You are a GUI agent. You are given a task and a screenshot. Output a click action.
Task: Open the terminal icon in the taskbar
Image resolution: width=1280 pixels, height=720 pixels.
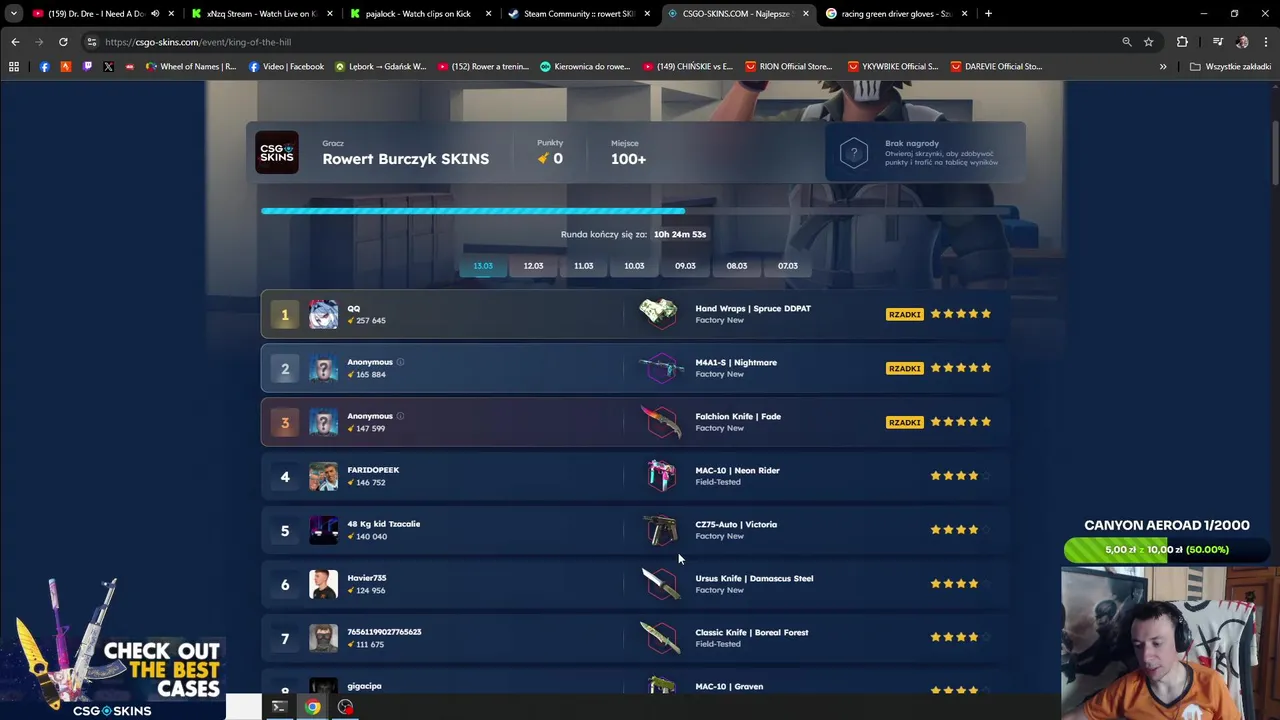click(279, 707)
